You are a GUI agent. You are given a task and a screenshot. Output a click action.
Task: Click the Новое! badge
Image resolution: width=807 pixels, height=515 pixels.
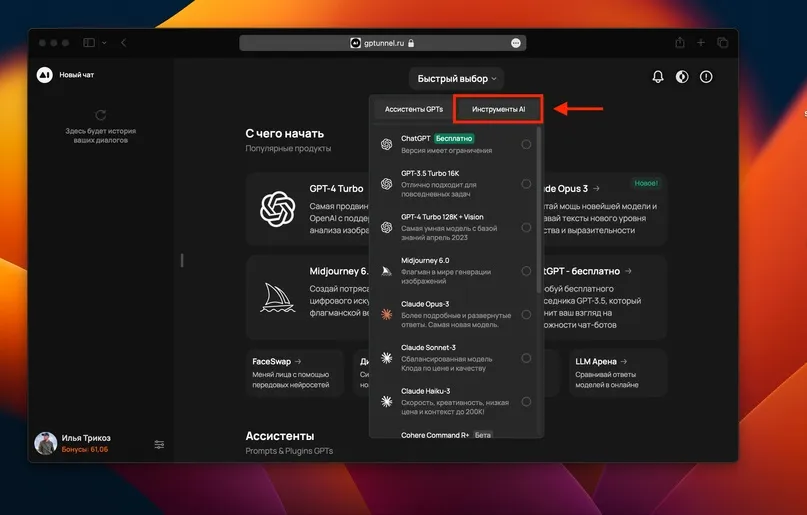pyautogui.click(x=646, y=183)
